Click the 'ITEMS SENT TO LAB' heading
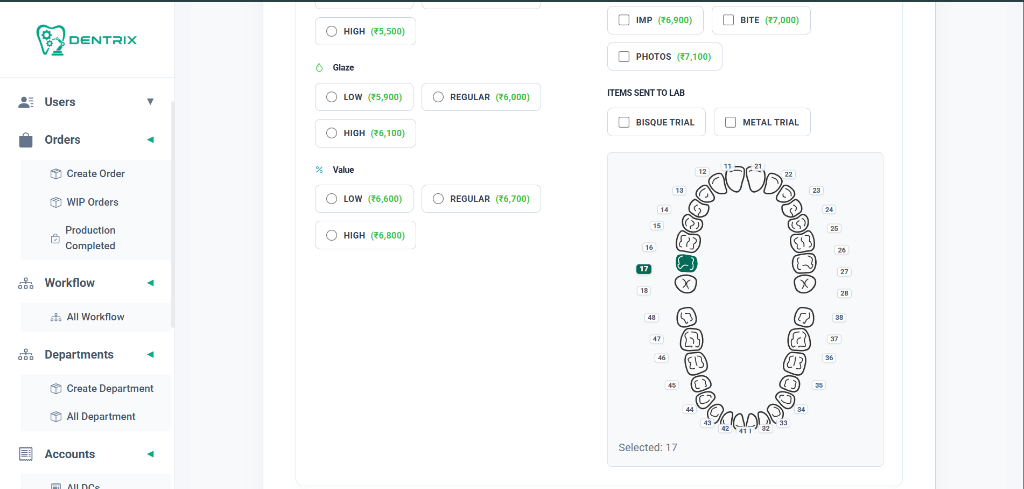The width and height of the screenshot is (1024, 489). point(646,93)
